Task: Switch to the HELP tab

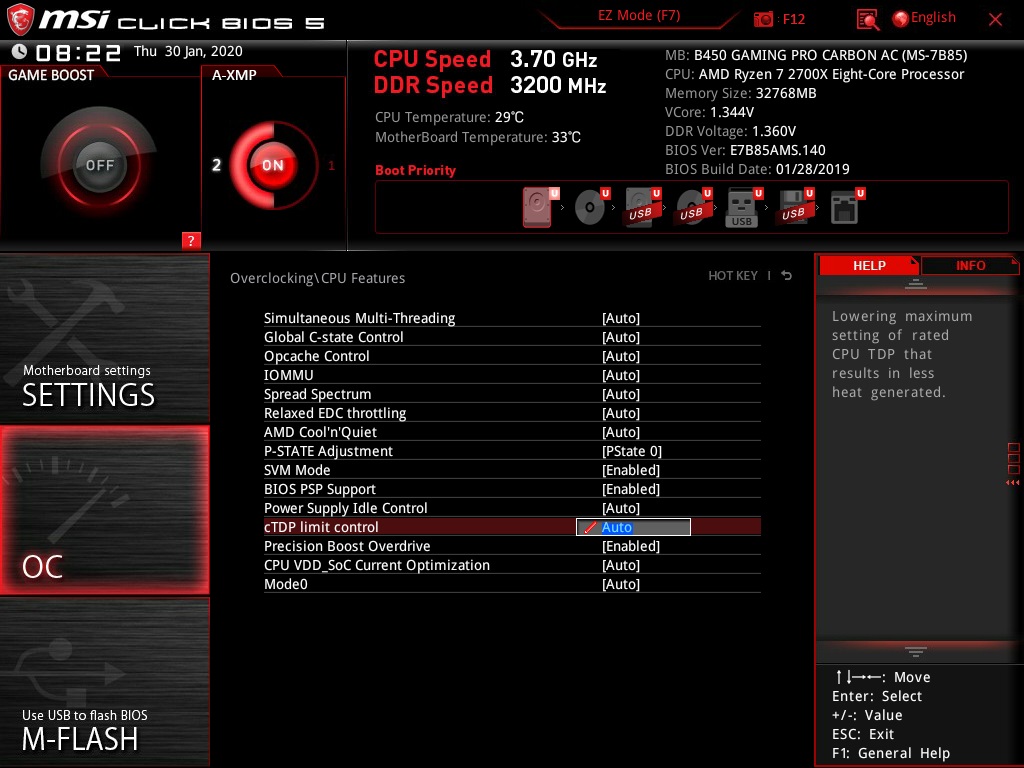Action: coord(869,265)
